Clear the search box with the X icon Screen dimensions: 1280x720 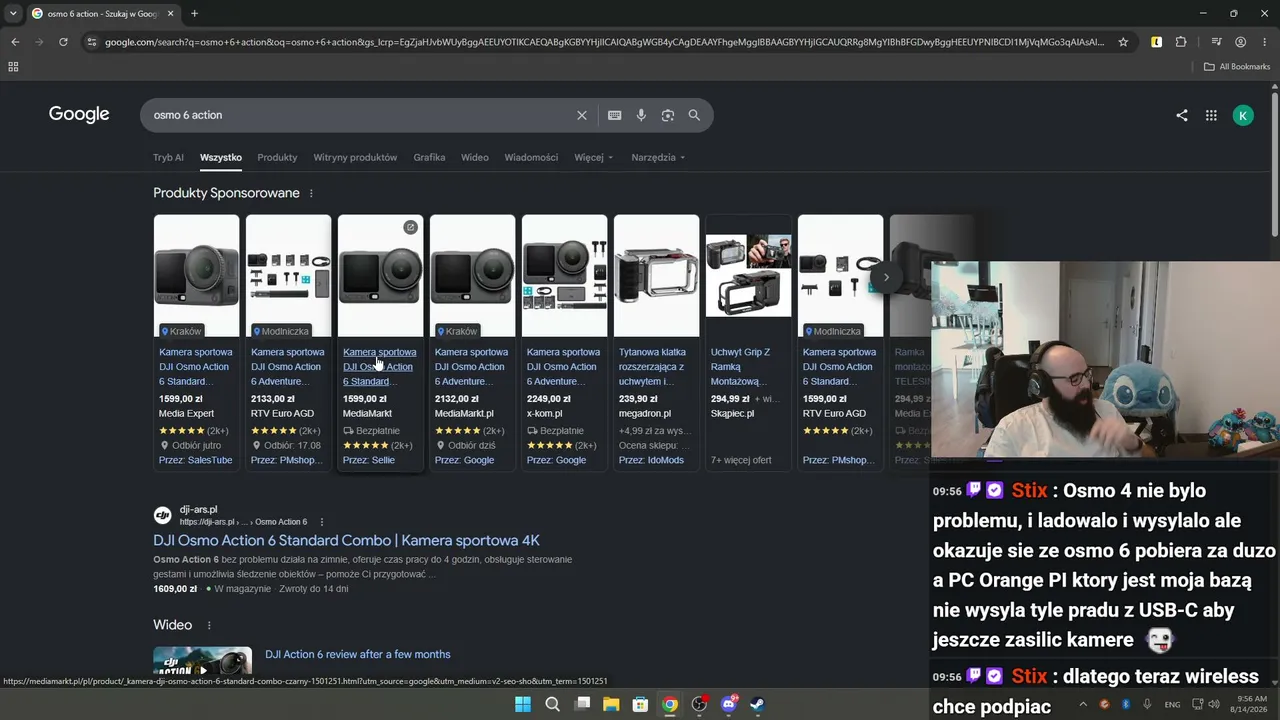click(x=582, y=115)
